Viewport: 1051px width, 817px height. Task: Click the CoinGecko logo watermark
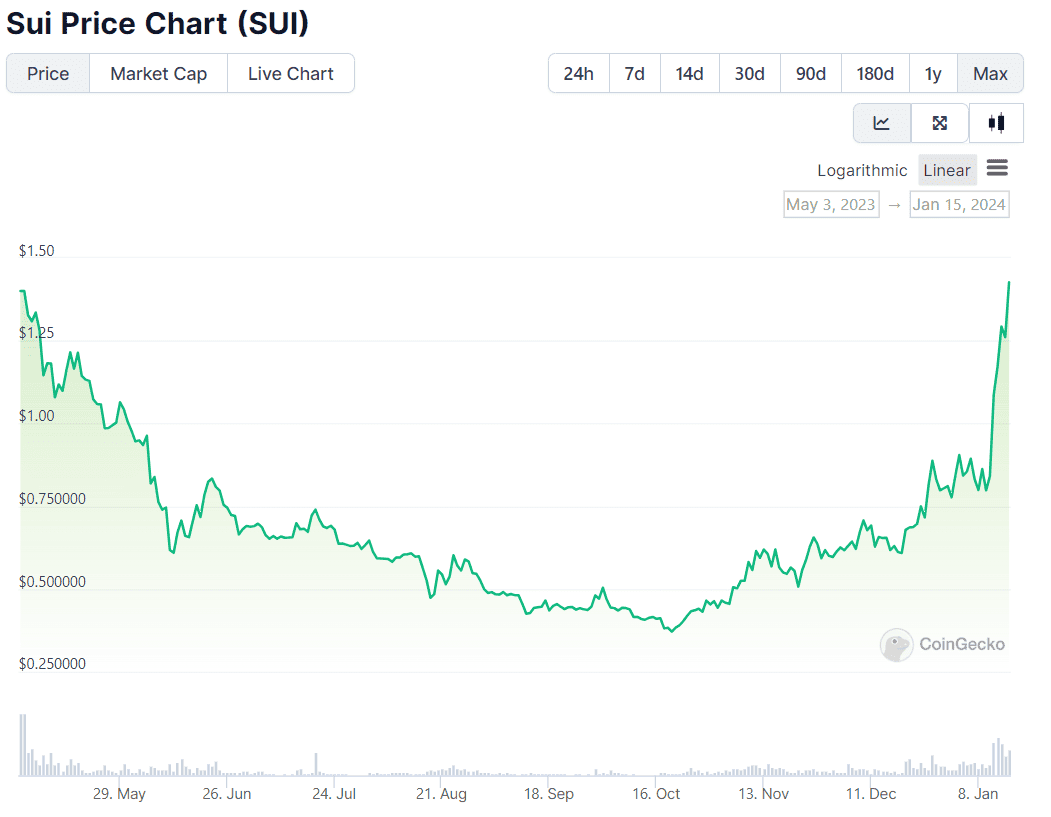point(942,645)
